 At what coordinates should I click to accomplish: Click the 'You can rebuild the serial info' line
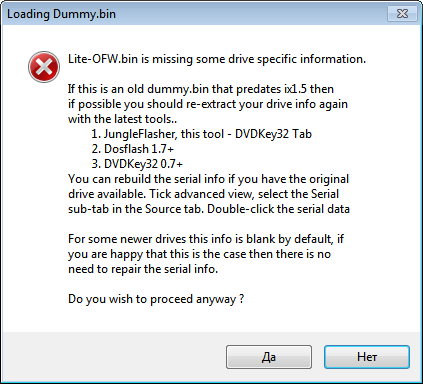click(208, 179)
